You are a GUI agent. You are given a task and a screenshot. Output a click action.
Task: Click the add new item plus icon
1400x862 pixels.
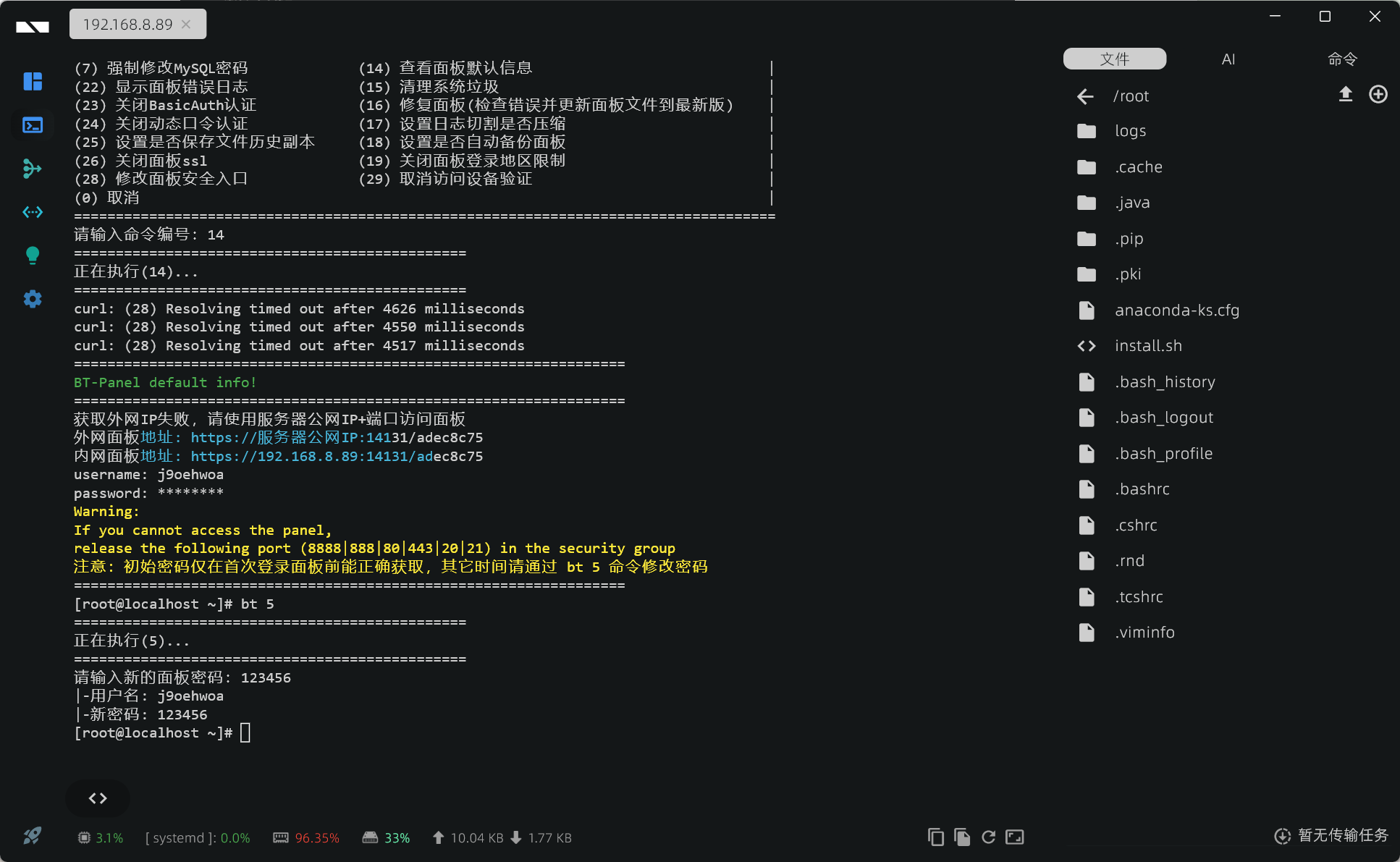point(1378,94)
